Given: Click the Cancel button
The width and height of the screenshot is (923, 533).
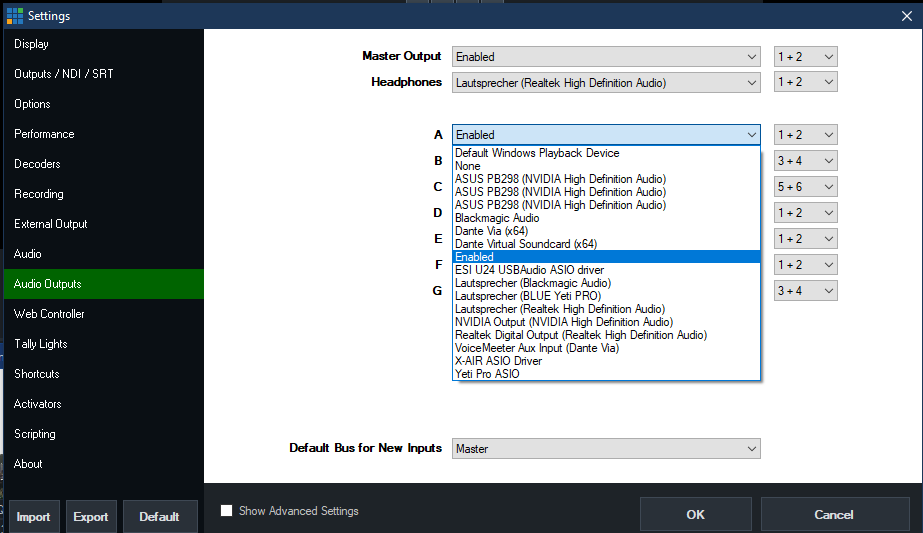Looking at the screenshot, I should click(833, 514).
